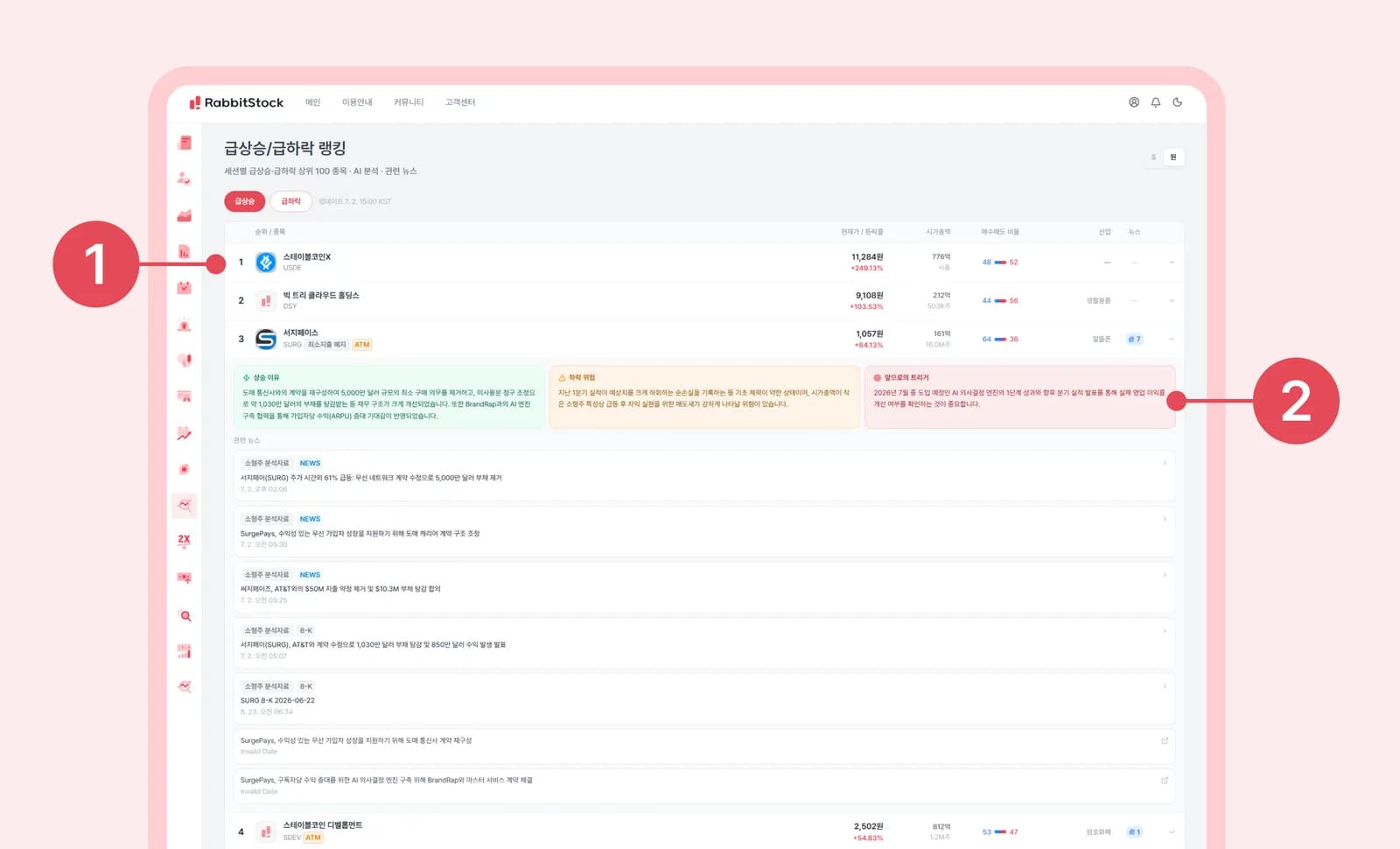Expand the 스테이블코인 디벨롭먼트 row chevron
This screenshot has height=849, width=1400.
pyautogui.click(x=1171, y=831)
